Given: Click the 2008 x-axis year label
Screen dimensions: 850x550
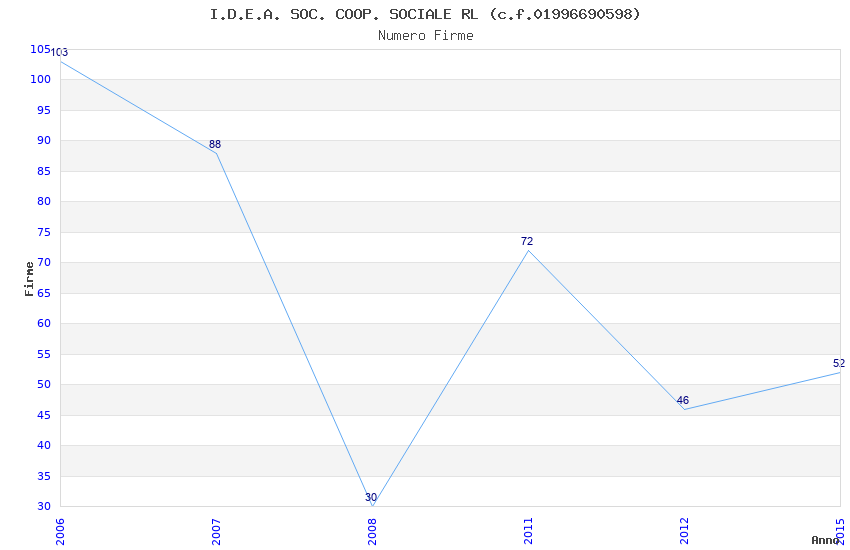Looking at the screenshot, I should coord(372,531).
